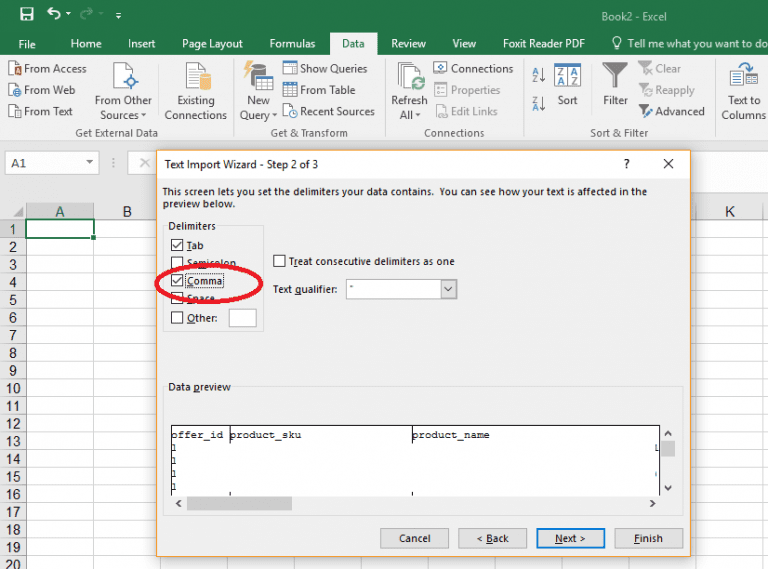Image resolution: width=768 pixels, height=569 pixels.
Task: Import data From Access
Action: tap(48, 69)
